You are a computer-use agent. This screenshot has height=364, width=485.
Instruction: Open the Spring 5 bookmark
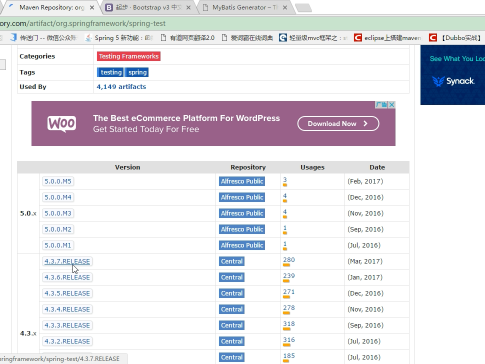pyautogui.click(x=119, y=38)
